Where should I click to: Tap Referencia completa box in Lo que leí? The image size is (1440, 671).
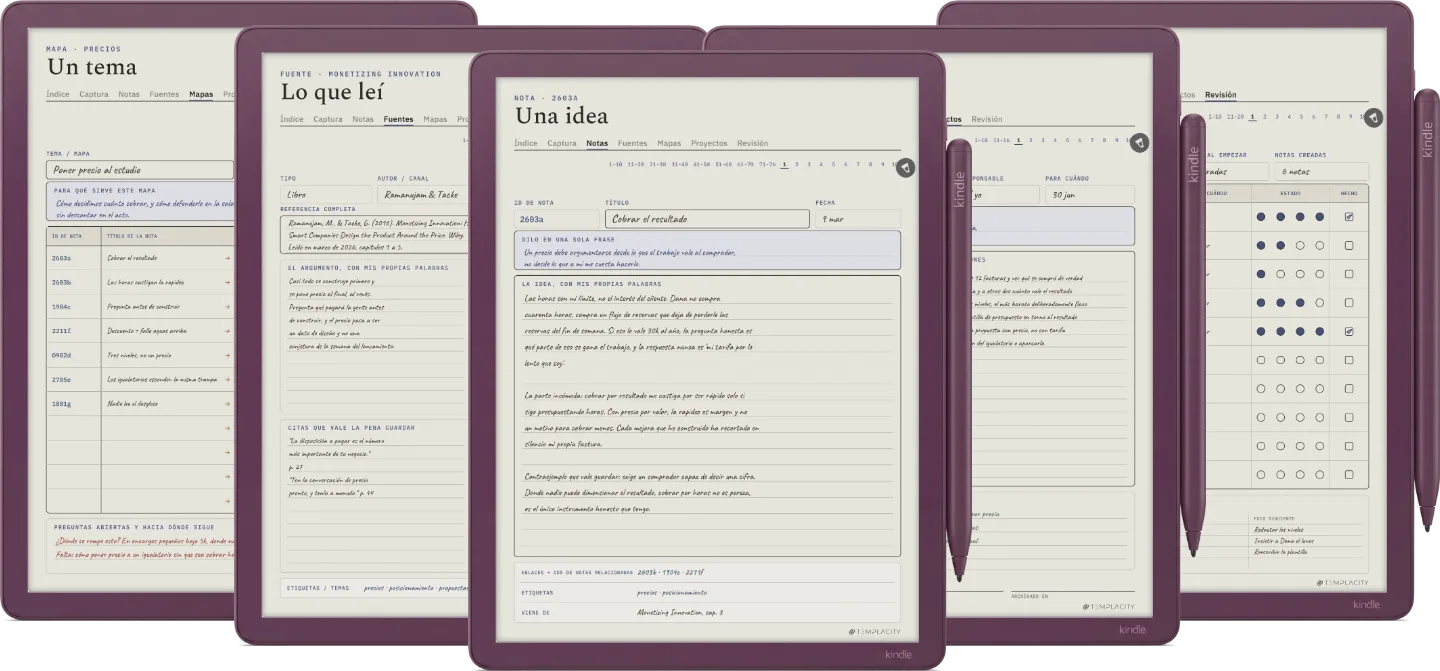[x=375, y=234]
